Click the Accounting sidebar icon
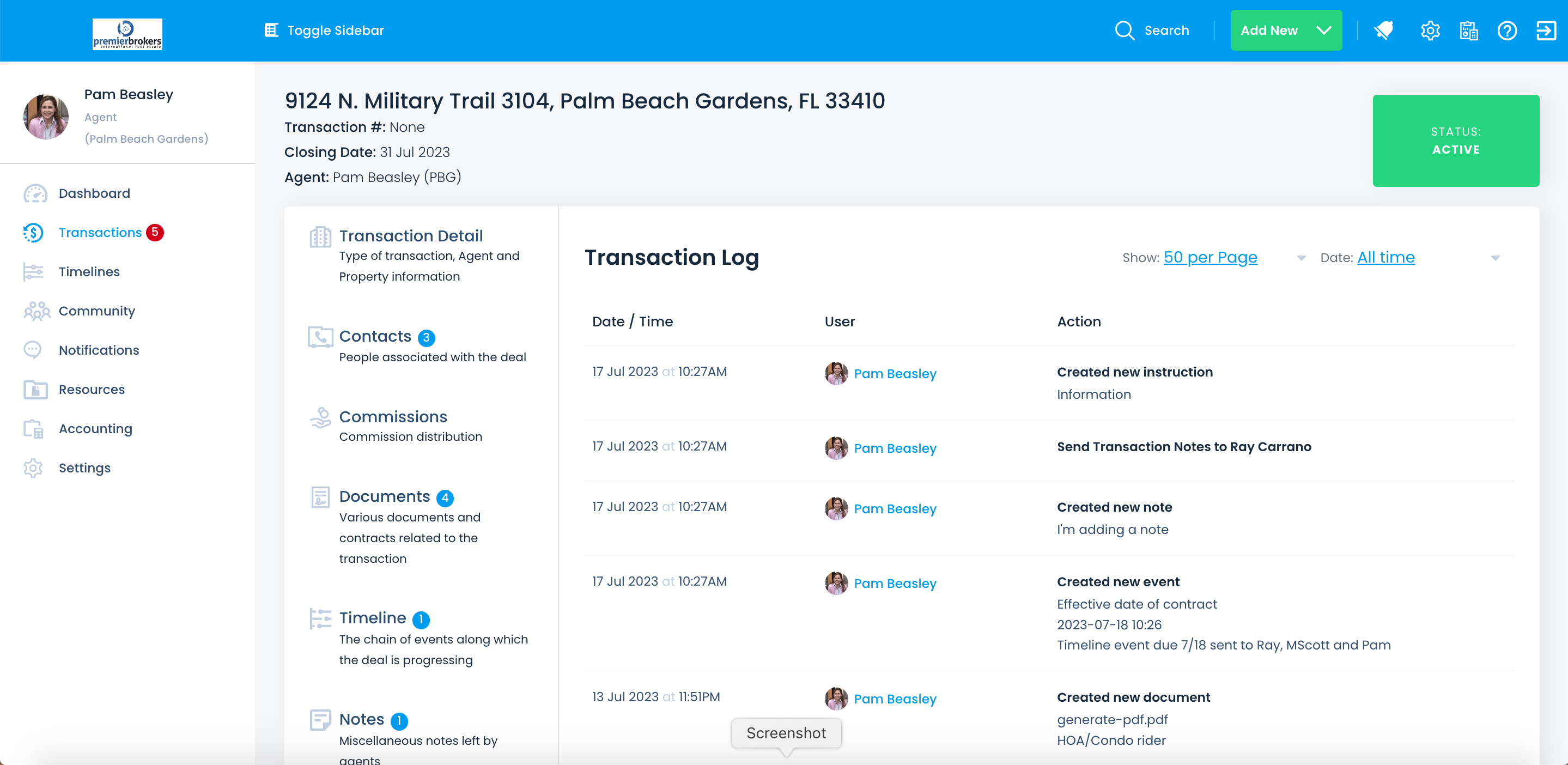1568x765 pixels. pos(33,429)
